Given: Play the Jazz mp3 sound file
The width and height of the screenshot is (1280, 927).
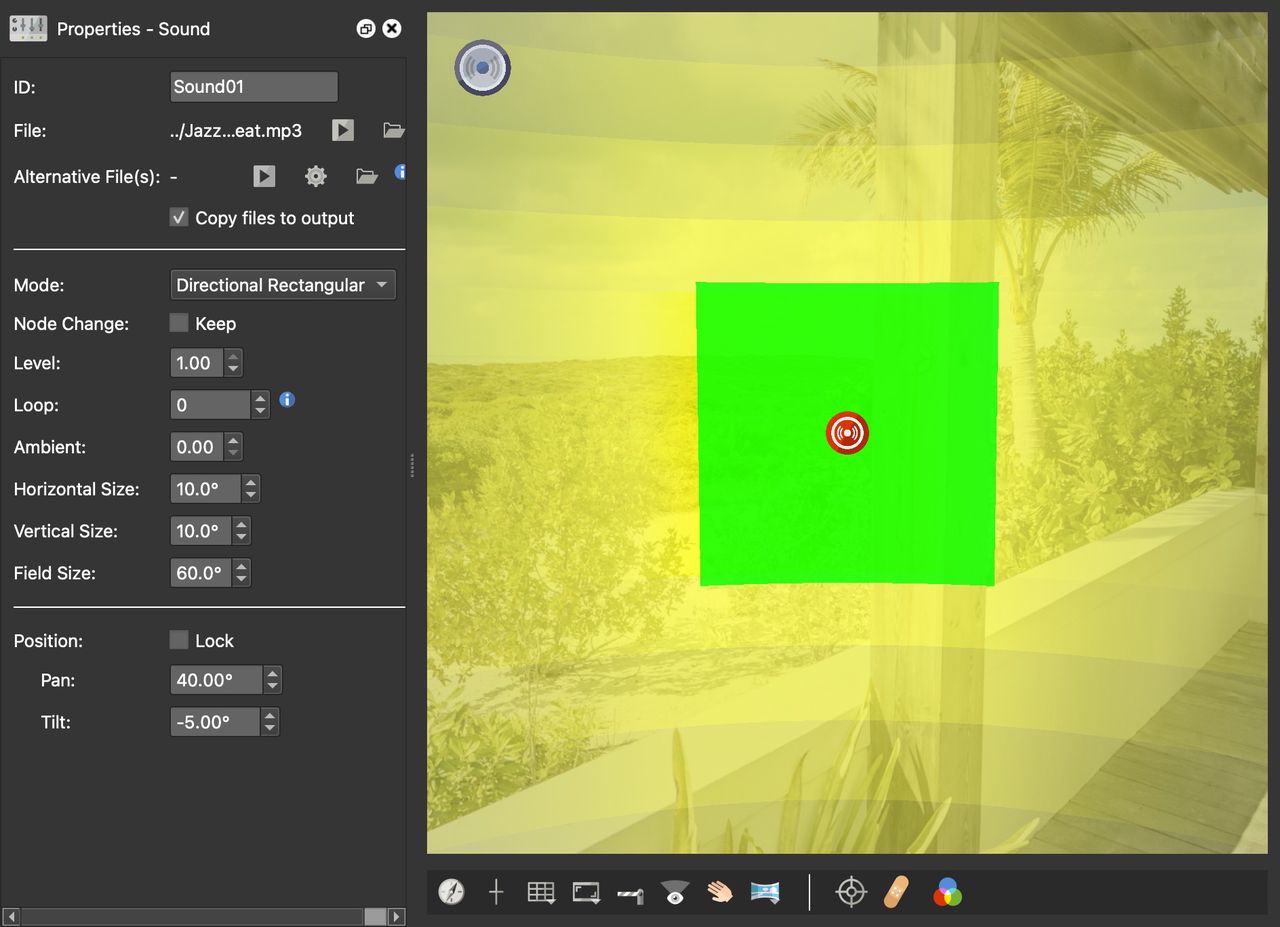Looking at the screenshot, I should point(343,130).
